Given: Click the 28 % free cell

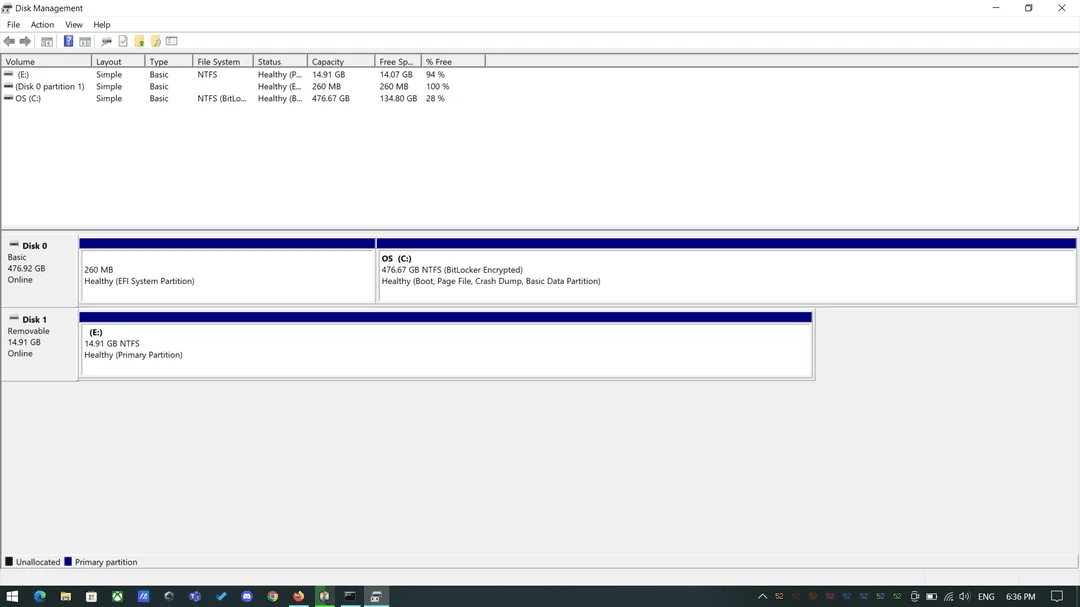Looking at the screenshot, I should pos(435,99).
